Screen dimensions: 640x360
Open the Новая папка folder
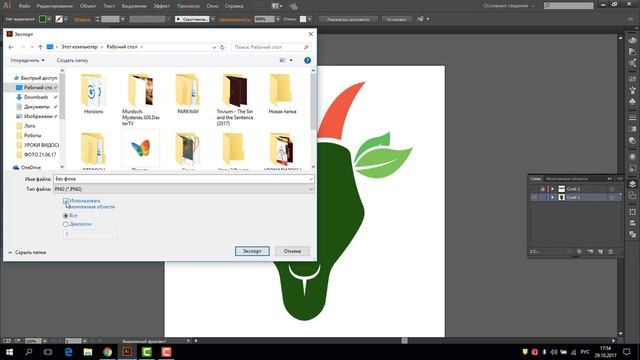(282, 94)
